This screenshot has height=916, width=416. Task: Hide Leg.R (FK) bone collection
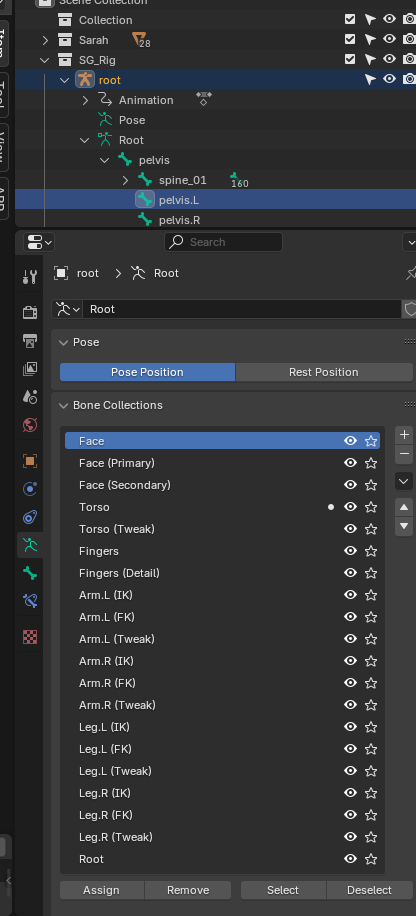click(351, 815)
